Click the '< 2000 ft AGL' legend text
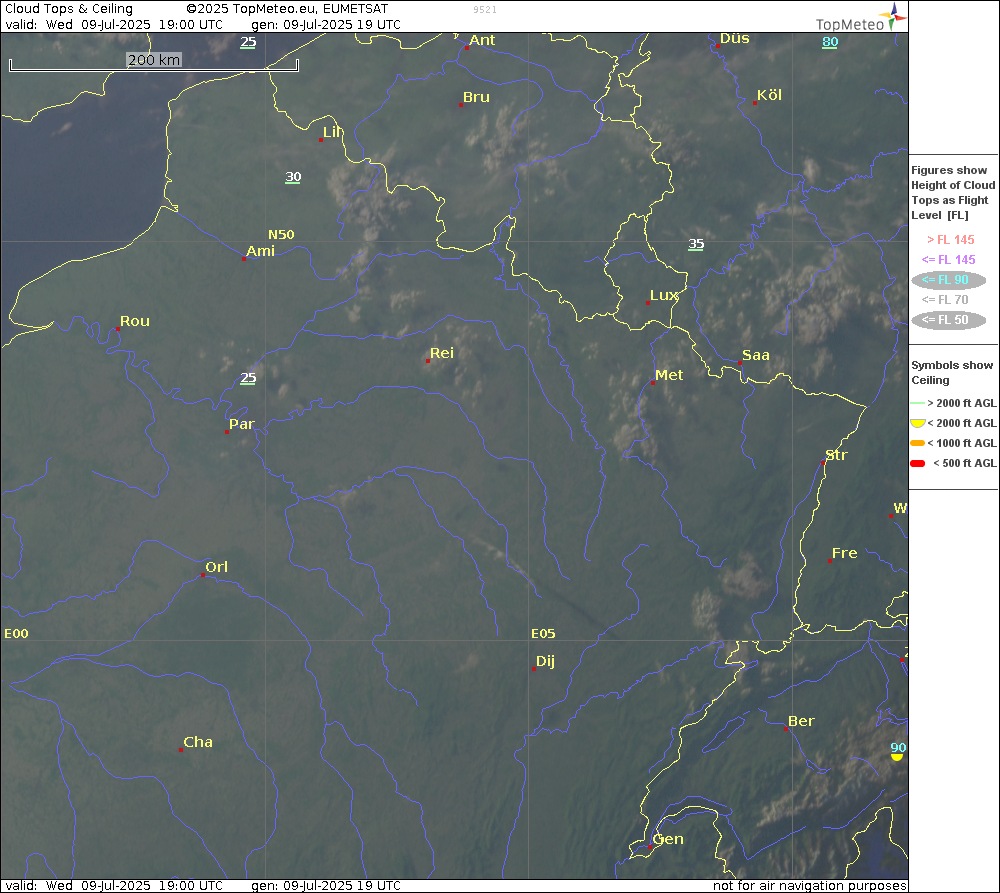The height and width of the screenshot is (893, 1000). pyautogui.click(x=962, y=423)
